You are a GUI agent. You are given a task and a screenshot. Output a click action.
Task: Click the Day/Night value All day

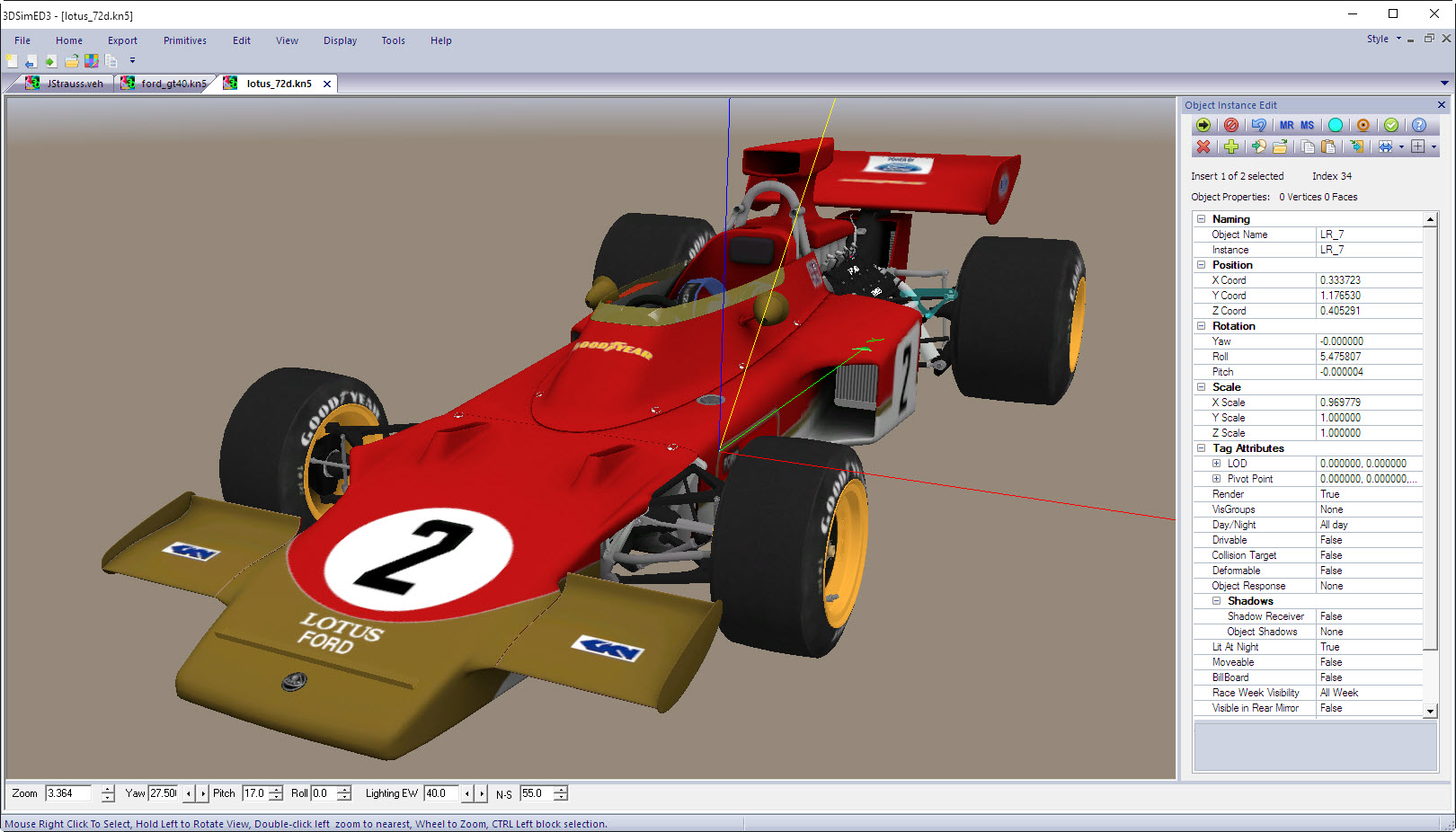1370,525
